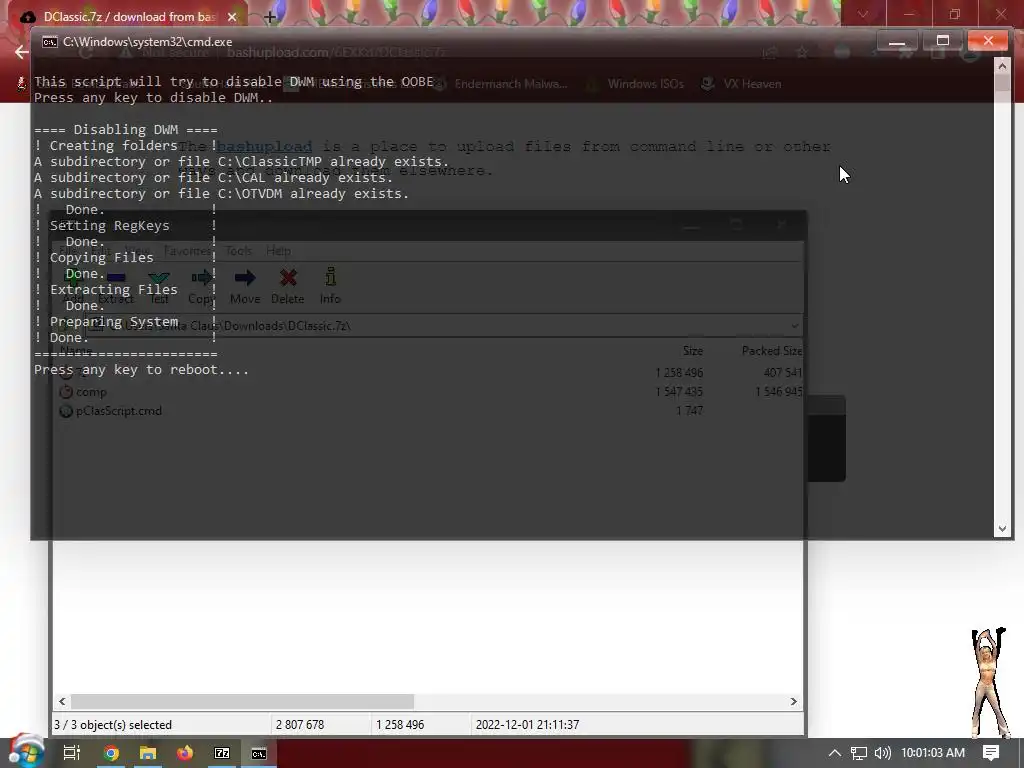Sort by the Packed Size column header
The image size is (1024, 768).
771,351
